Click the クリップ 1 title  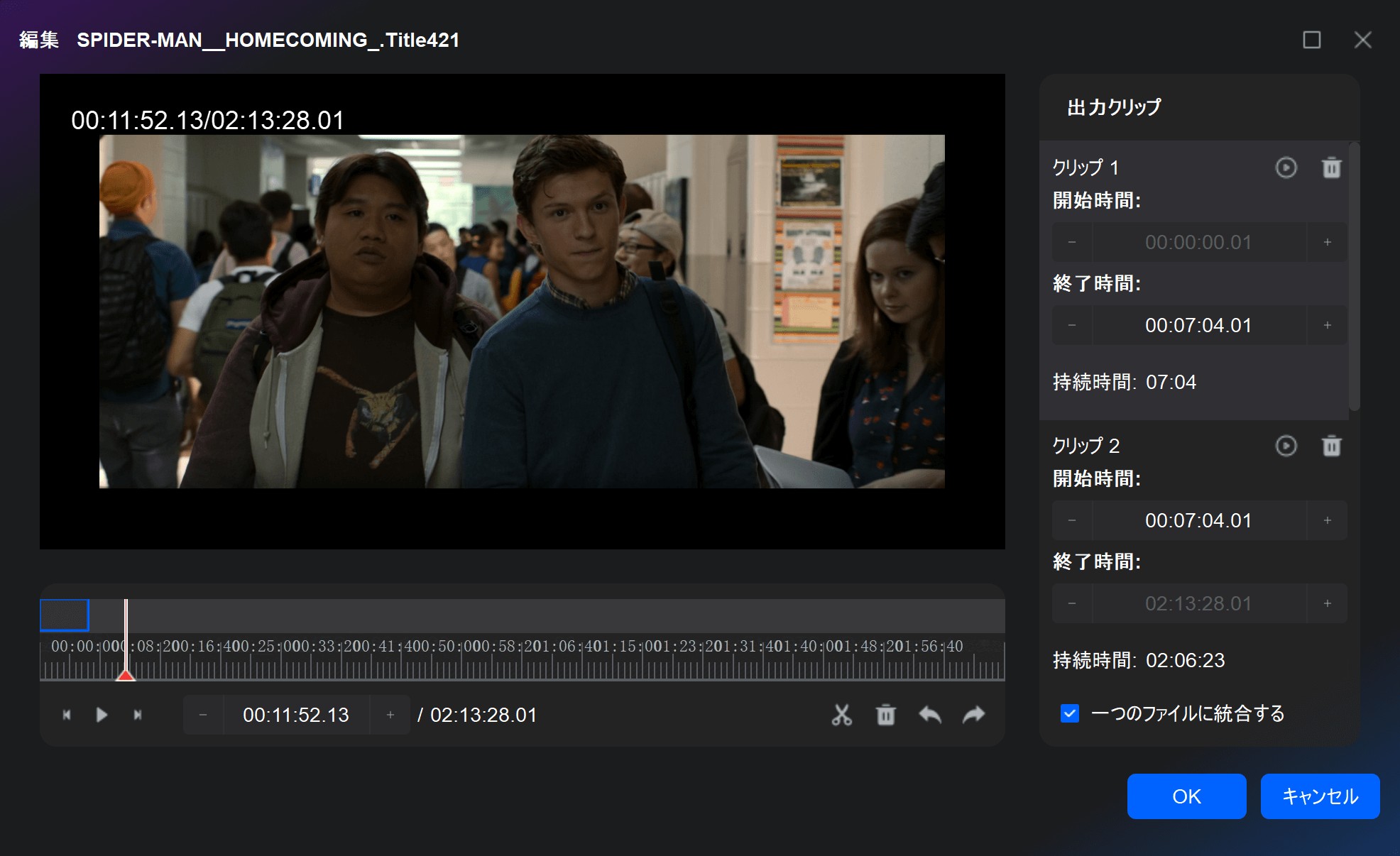click(1086, 168)
